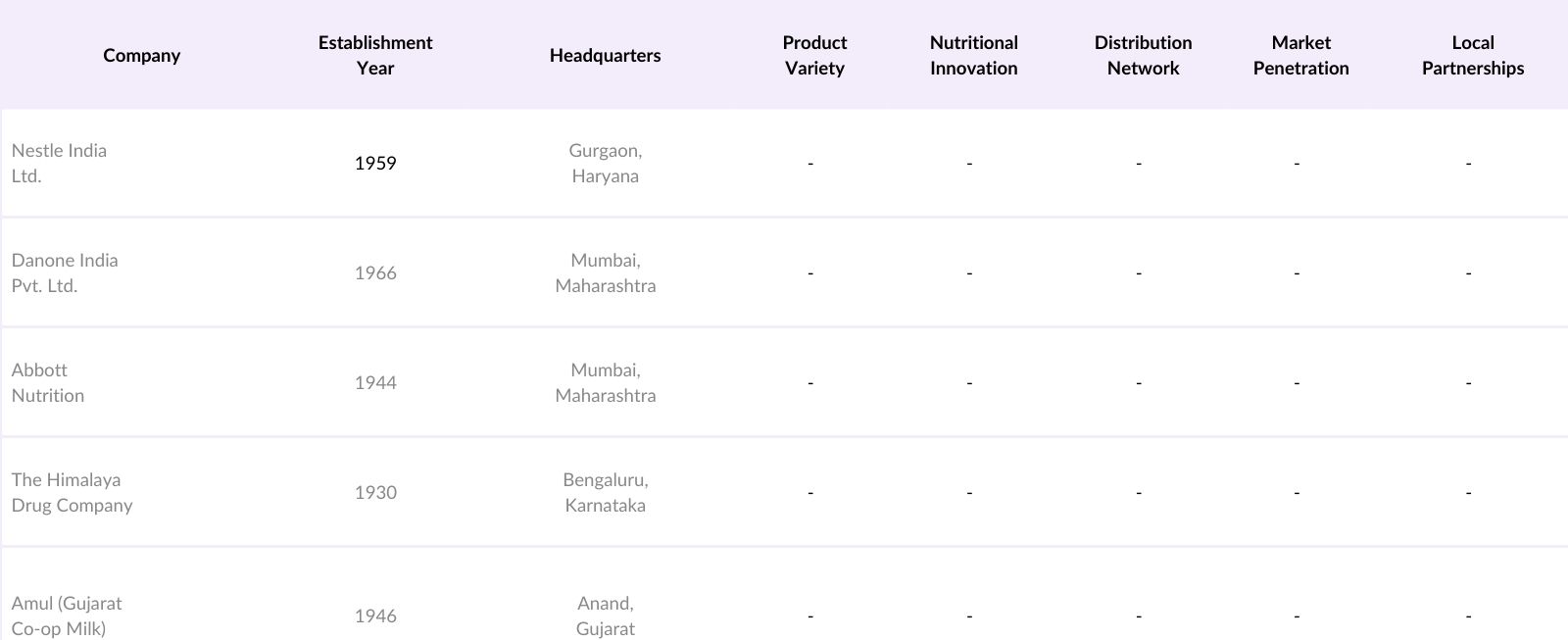Screen dimensions: 1568x640
Task: Click the Local Partnerships column header
Action: click(x=1472, y=55)
